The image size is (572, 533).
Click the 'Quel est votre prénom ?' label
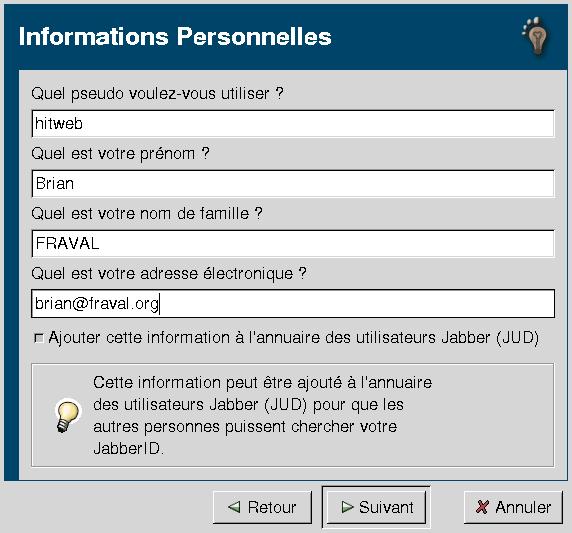pyautogui.click(x=120, y=154)
